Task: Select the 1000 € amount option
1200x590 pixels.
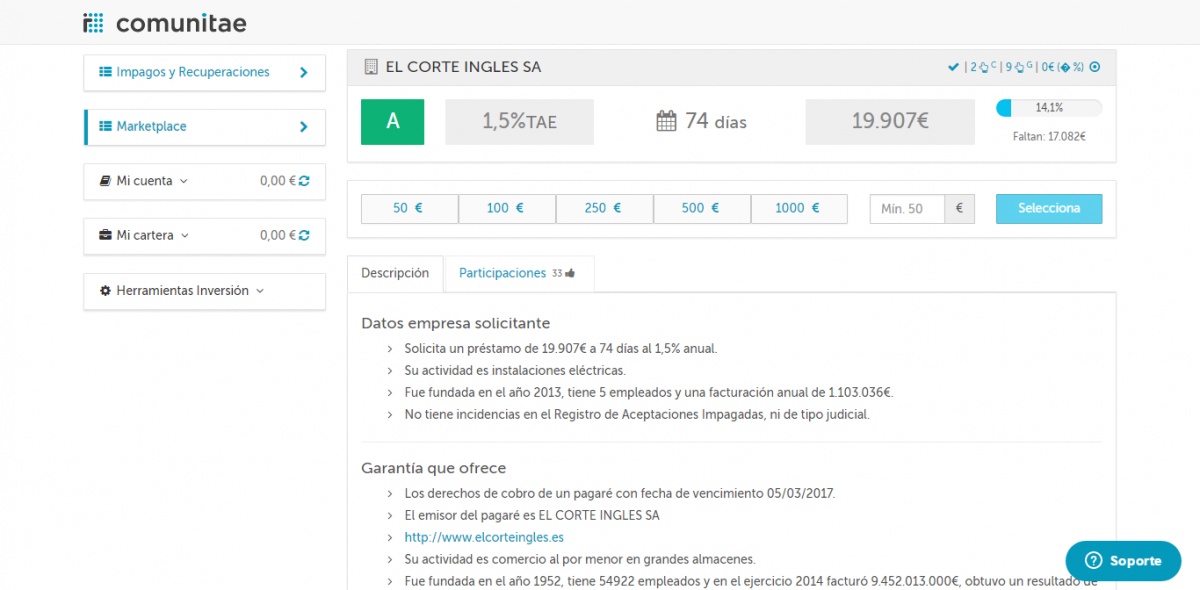Action: 798,209
